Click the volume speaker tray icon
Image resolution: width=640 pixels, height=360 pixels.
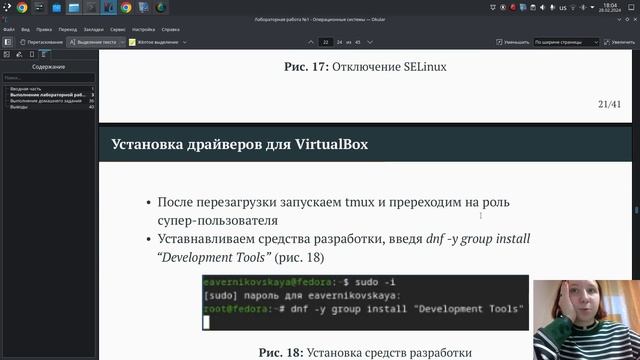click(542, 7)
